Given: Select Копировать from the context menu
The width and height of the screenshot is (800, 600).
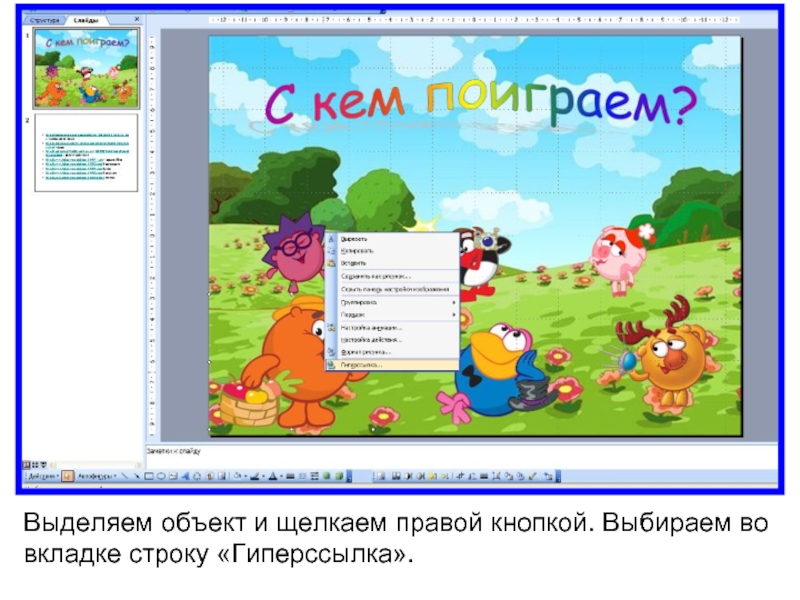Looking at the screenshot, I should (x=392, y=251).
